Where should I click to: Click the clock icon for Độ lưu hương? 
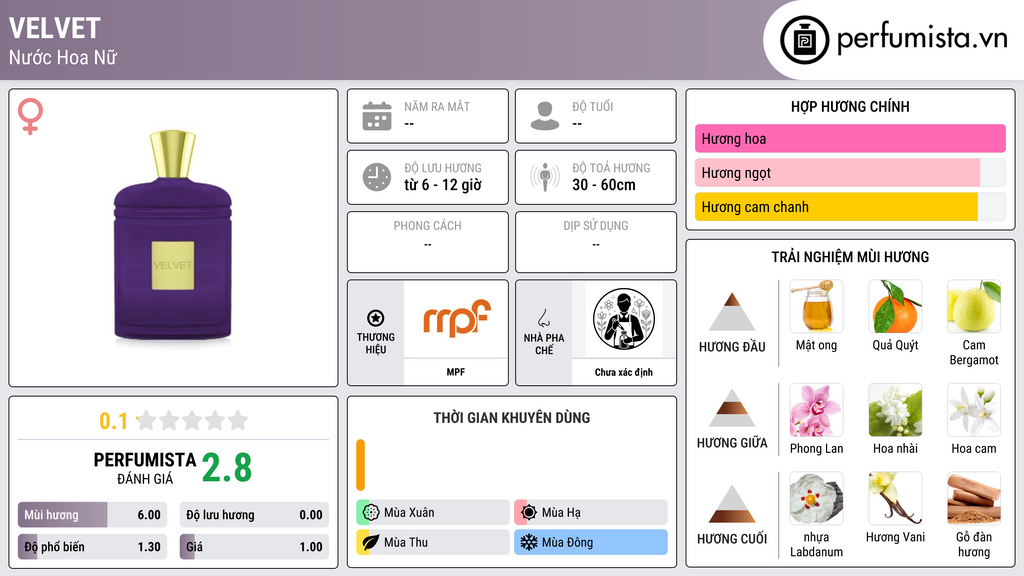(377, 177)
